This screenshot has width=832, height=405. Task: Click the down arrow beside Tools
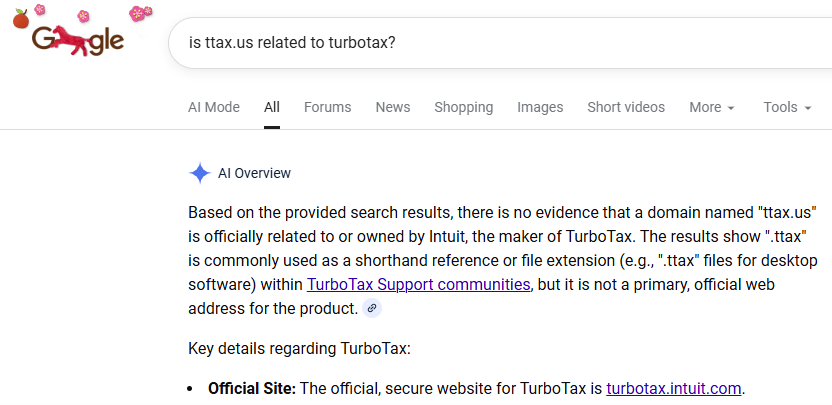807,108
